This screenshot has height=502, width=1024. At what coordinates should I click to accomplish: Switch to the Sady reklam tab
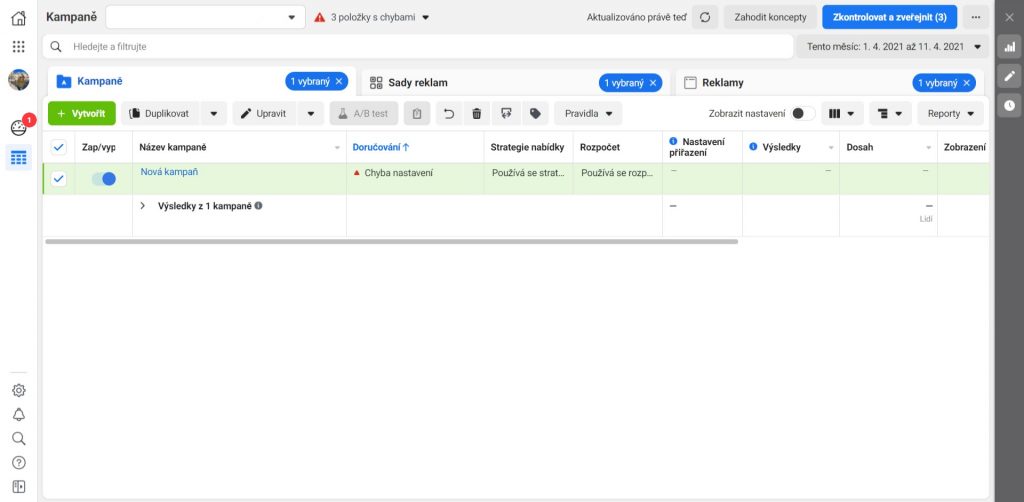point(418,83)
